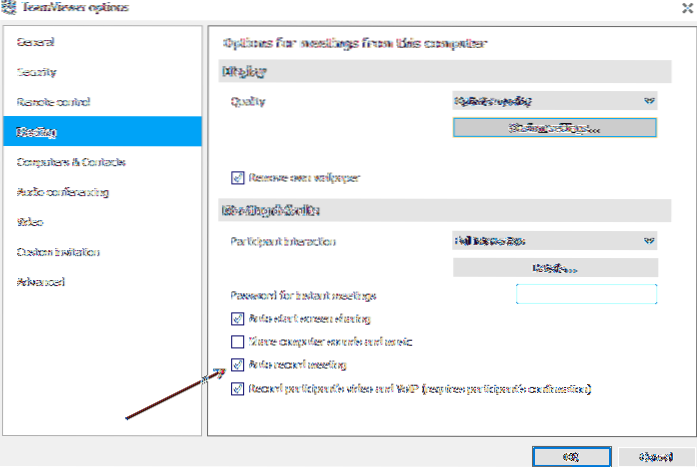Image resolution: width=697 pixels, height=467 pixels.
Task: Toggle Remove own wallpaper checkbox
Action: [237, 178]
